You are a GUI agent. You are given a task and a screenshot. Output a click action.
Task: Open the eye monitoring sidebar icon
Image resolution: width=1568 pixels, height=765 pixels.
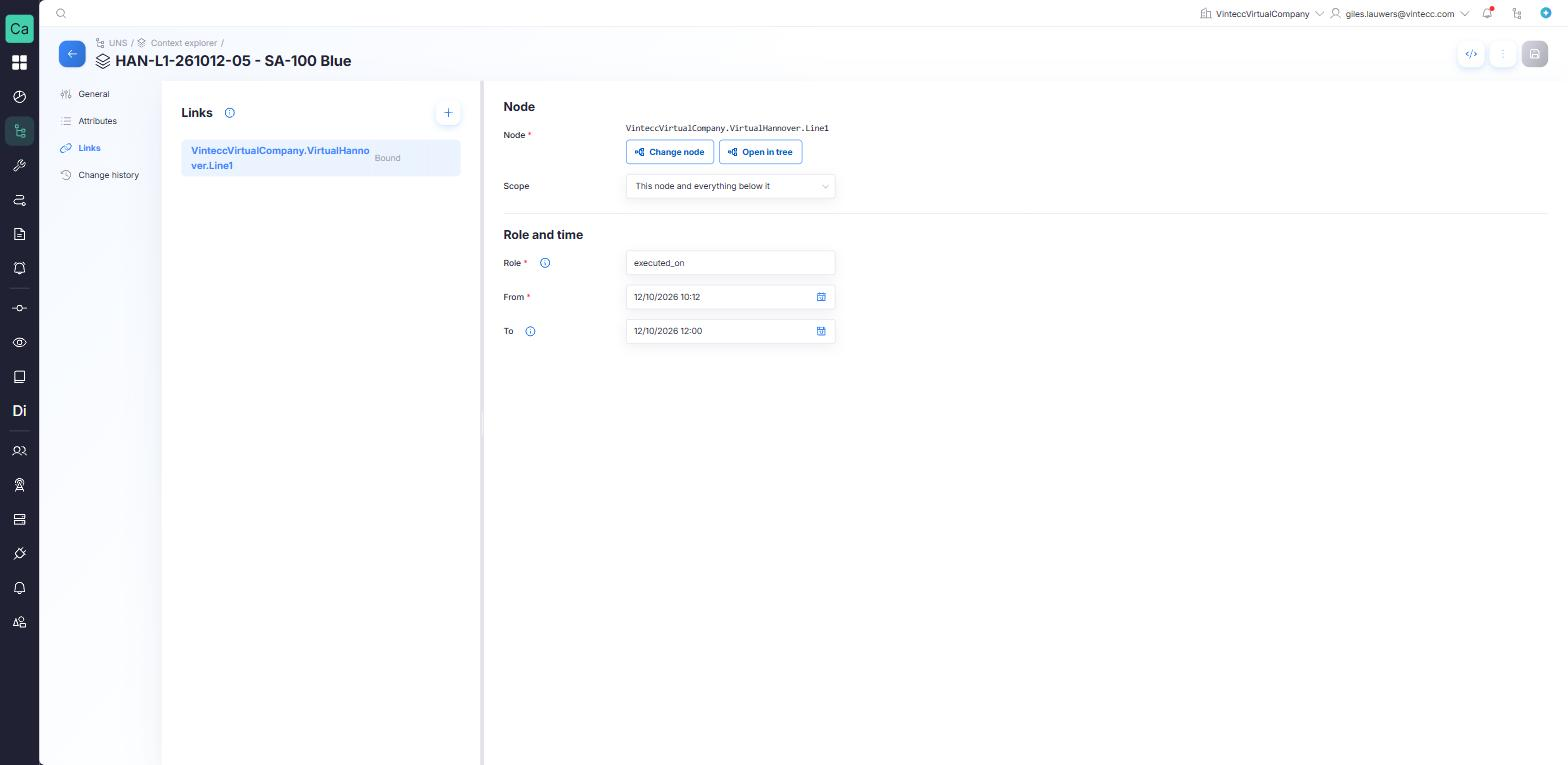(x=19, y=342)
